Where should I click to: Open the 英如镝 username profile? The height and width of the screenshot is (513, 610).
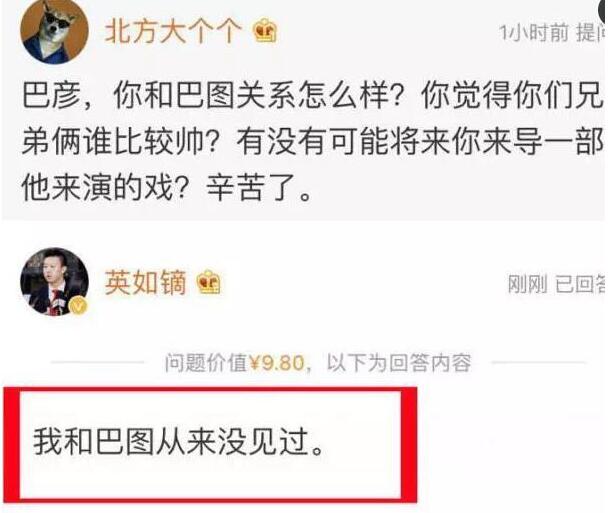click(x=145, y=282)
